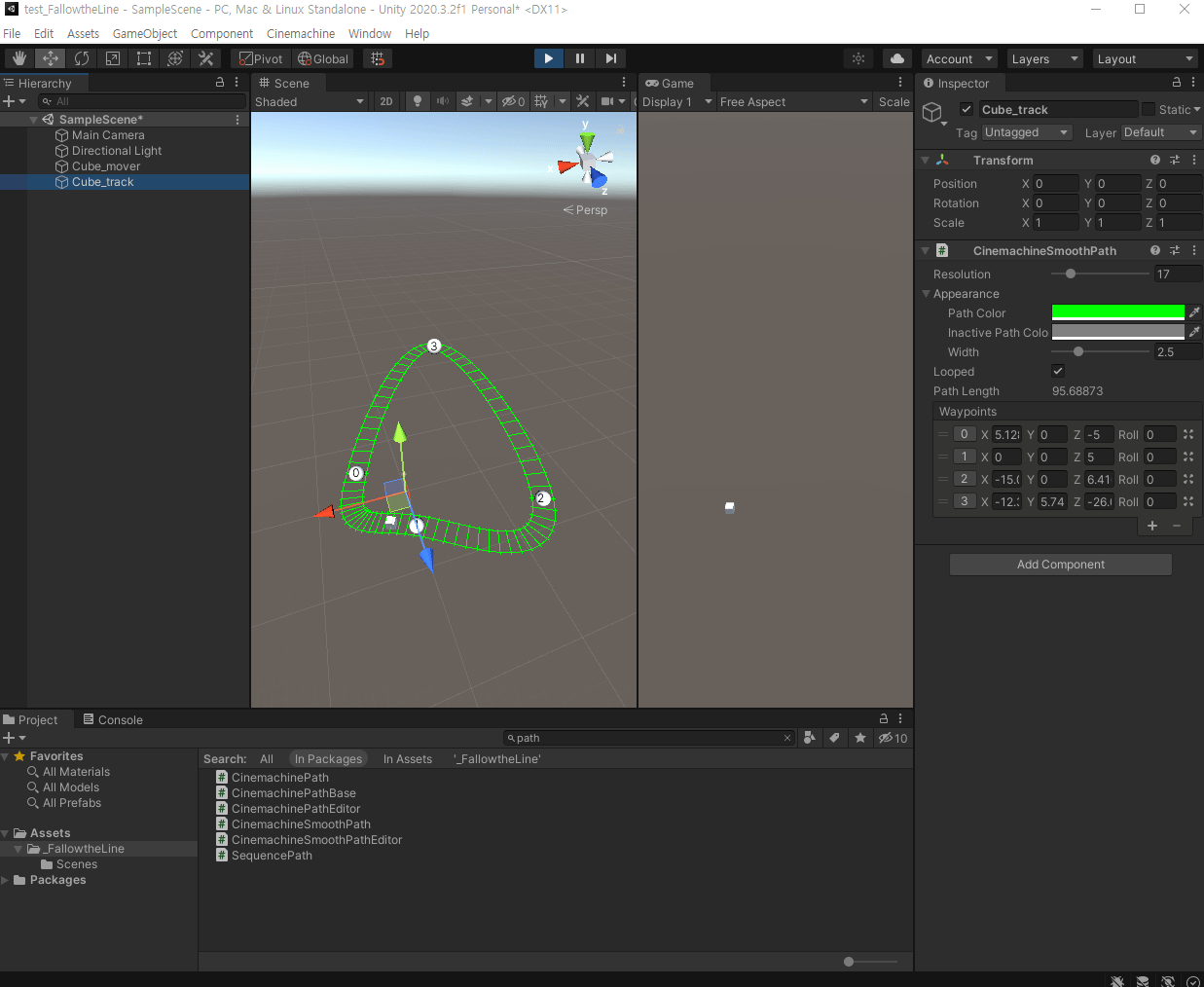This screenshot has height=987, width=1204.
Task: Toggle Pivot handle position
Action: tap(261, 58)
